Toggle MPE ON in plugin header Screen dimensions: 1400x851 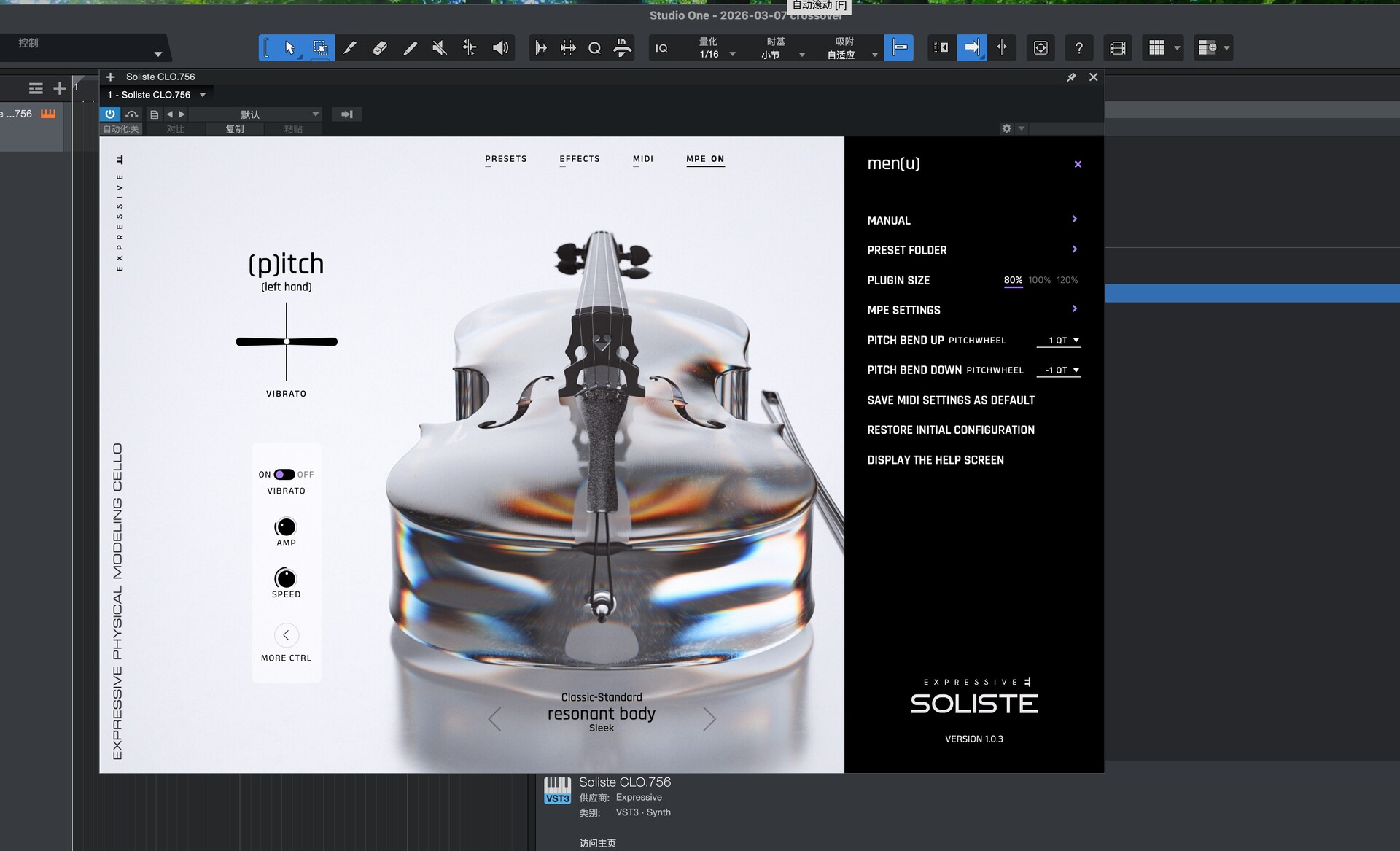[x=705, y=159]
